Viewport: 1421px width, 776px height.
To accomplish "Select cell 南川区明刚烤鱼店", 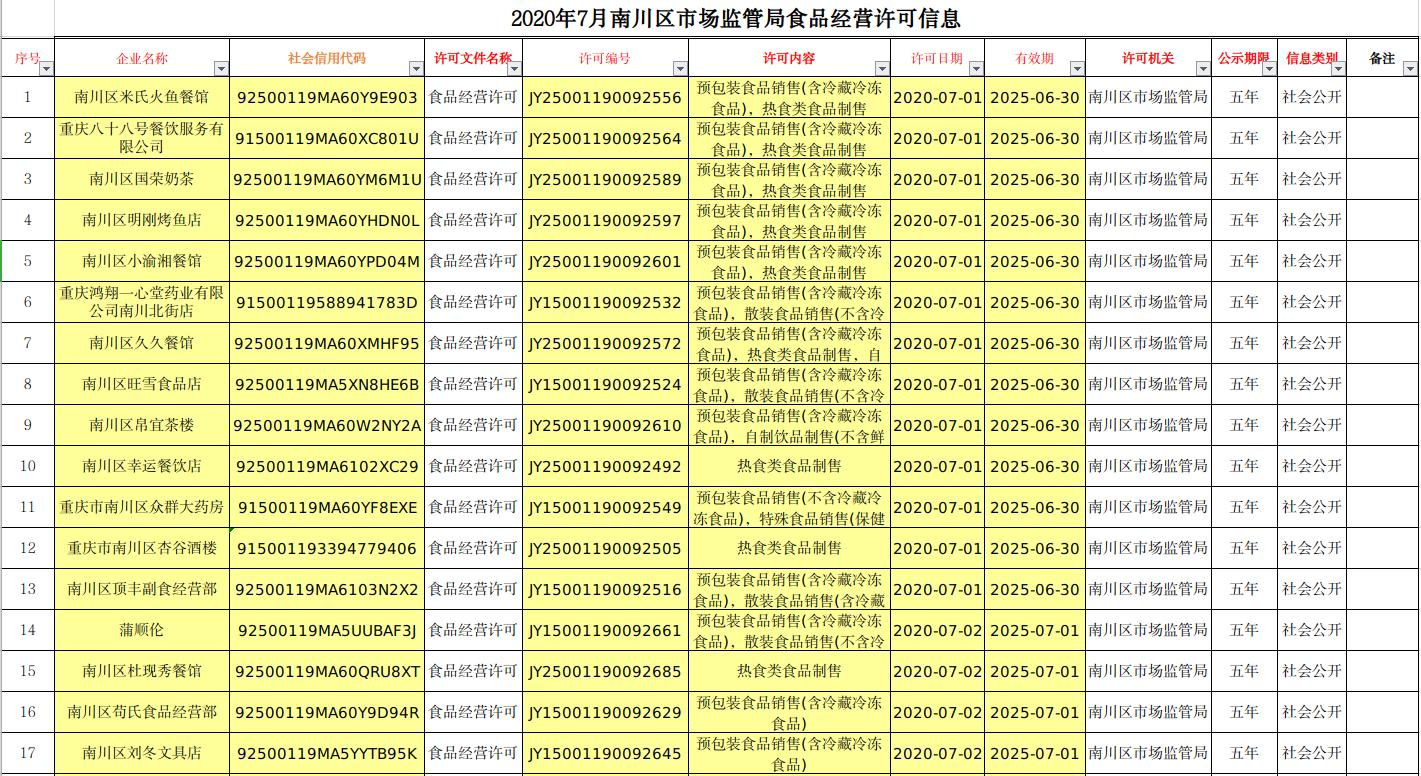I will point(142,220).
